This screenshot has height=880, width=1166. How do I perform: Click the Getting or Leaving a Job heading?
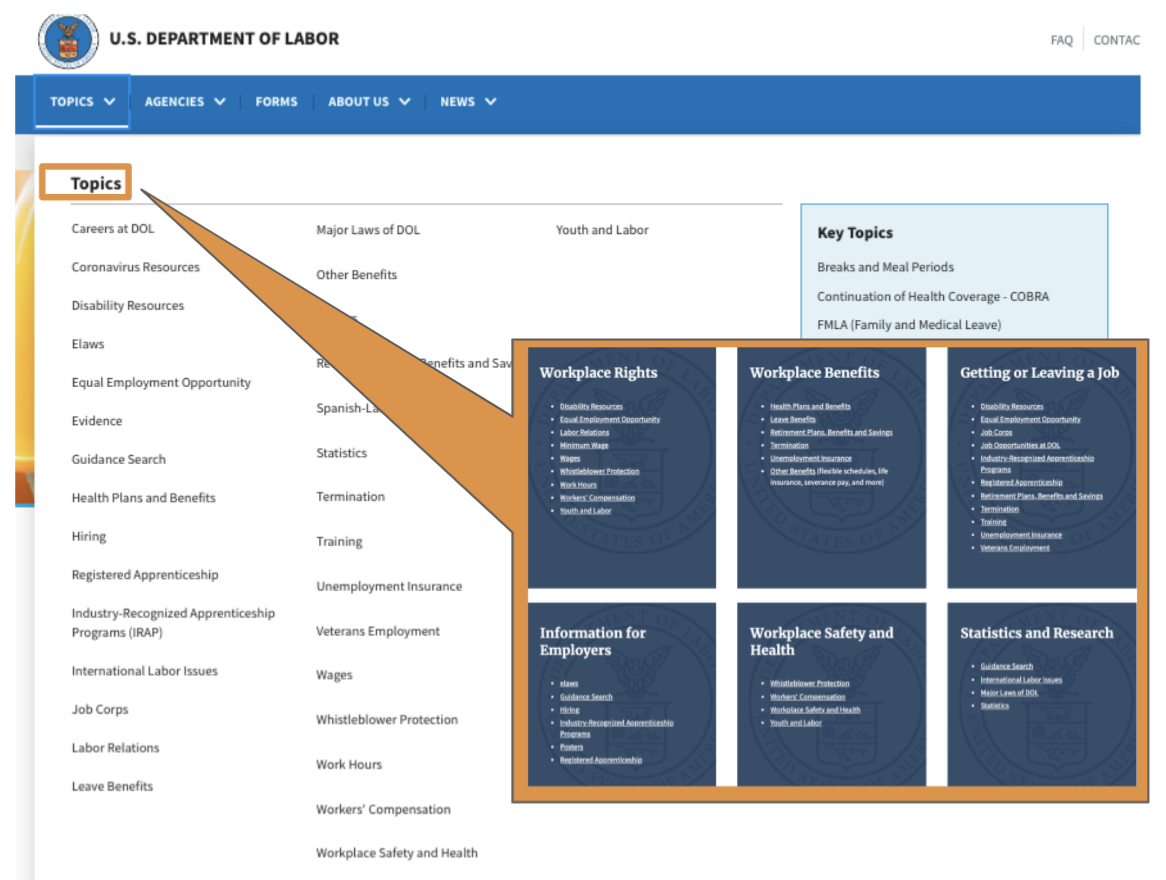1040,373
